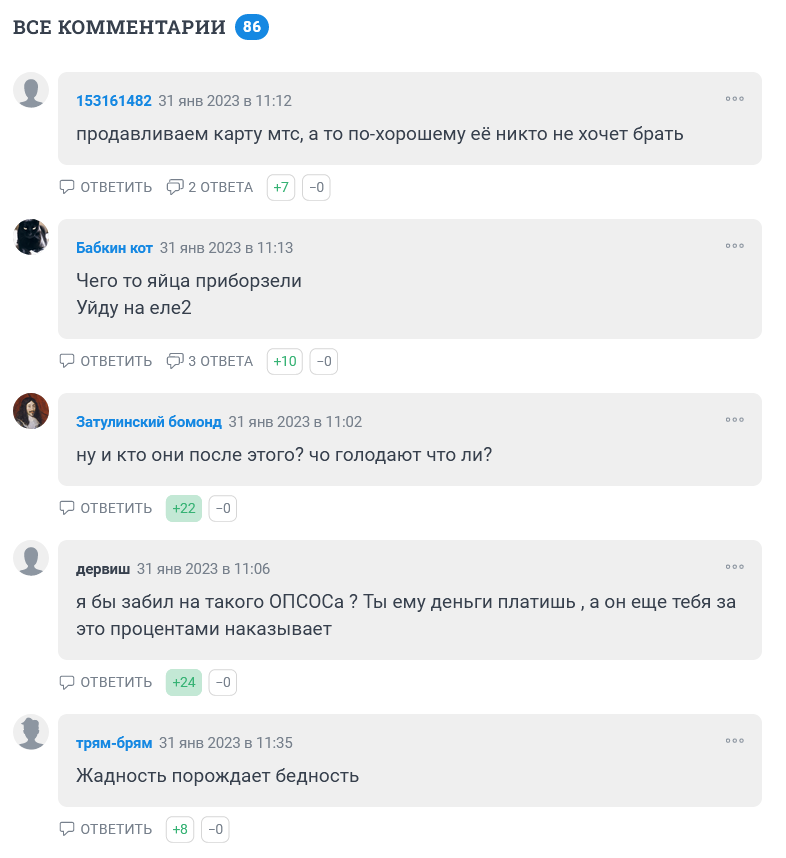The height and width of the screenshot is (858, 786).
Task: Upvote 153161482's comment with +7
Action: point(281,188)
